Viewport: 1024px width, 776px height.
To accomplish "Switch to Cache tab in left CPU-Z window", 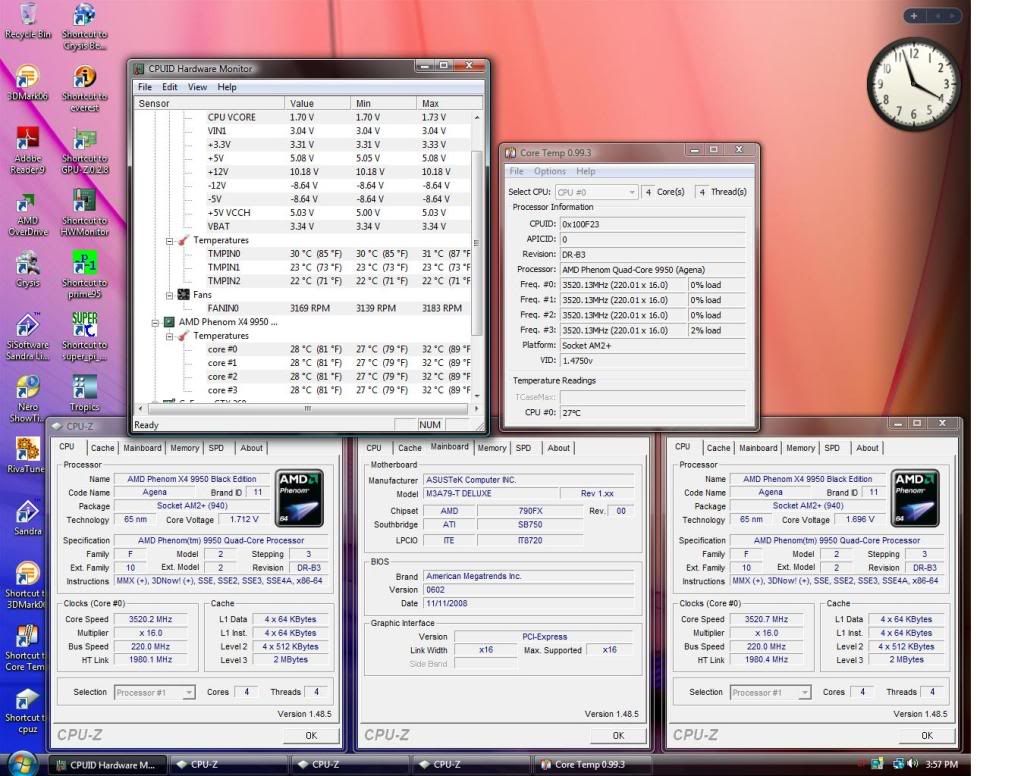I will pos(103,448).
